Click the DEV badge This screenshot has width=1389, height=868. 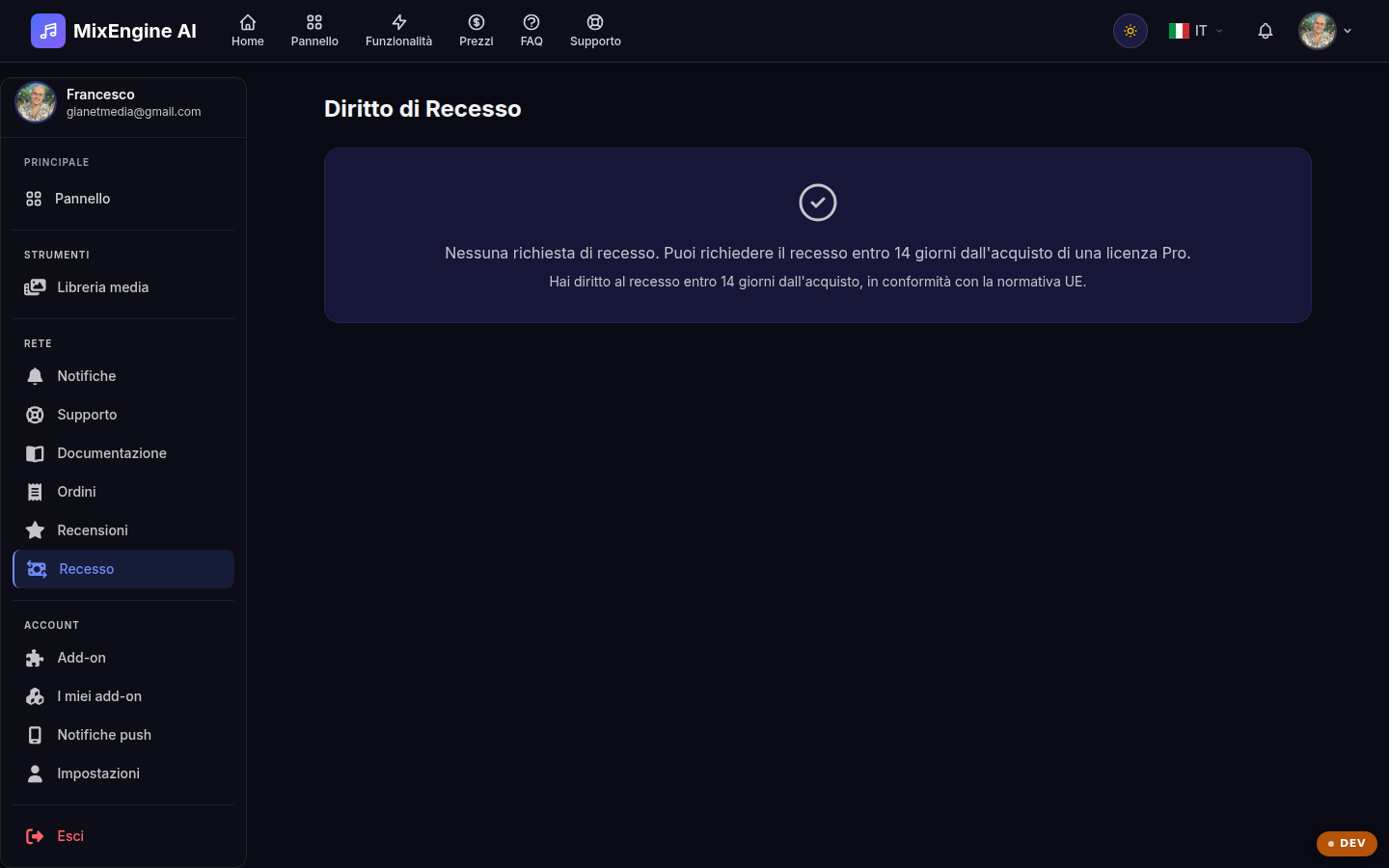[1347, 843]
